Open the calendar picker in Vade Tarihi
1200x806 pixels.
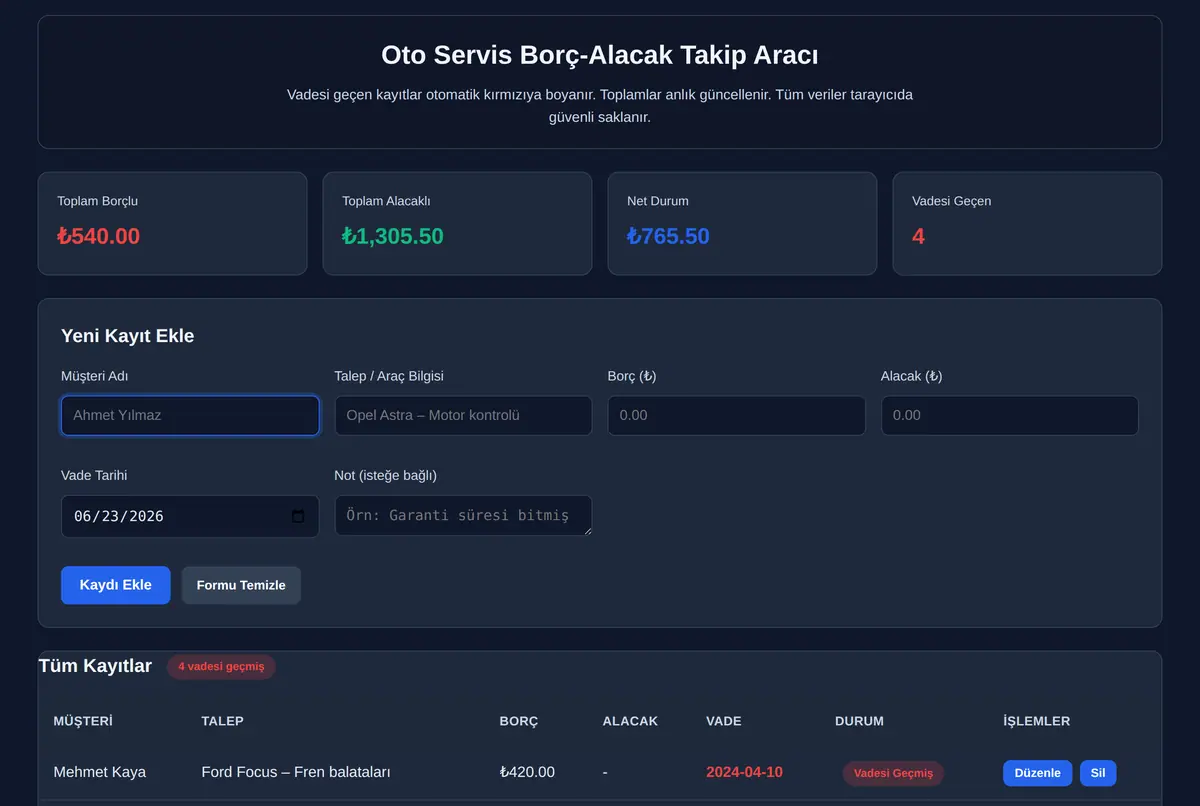[298, 516]
